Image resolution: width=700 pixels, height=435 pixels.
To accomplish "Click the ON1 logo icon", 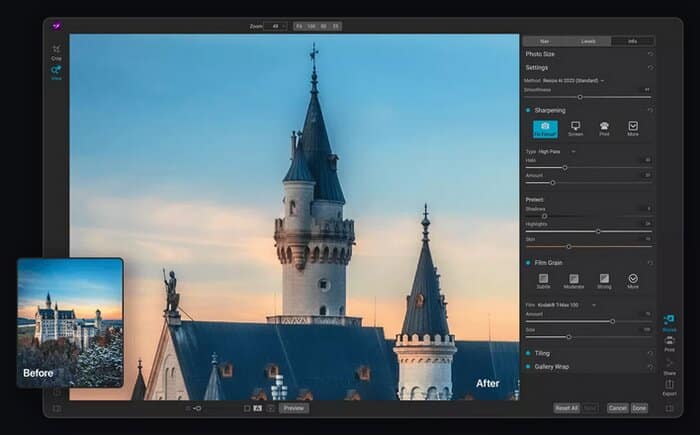I will coord(57,26).
